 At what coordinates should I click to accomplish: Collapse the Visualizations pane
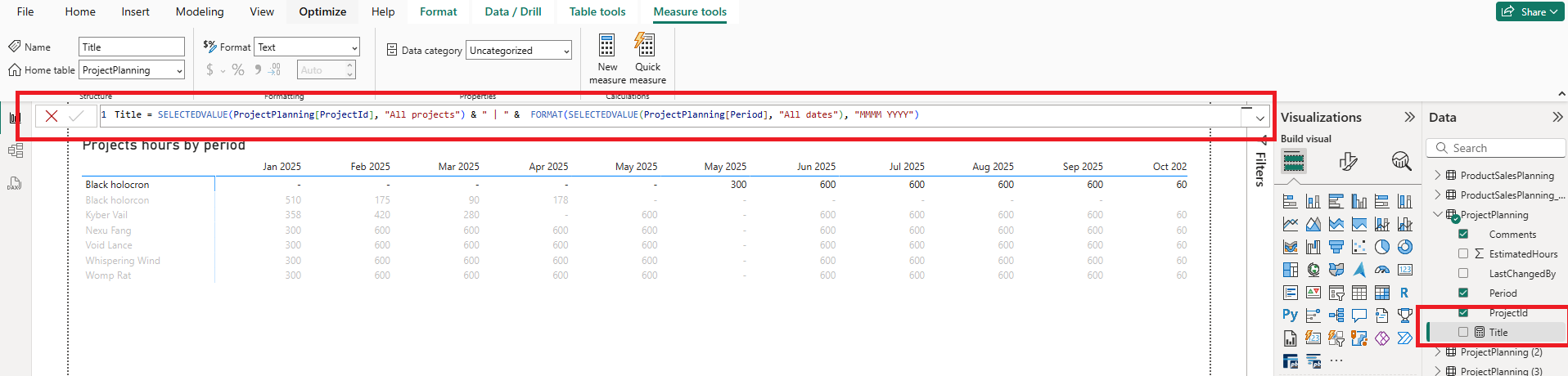pyautogui.click(x=1409, y=118)
